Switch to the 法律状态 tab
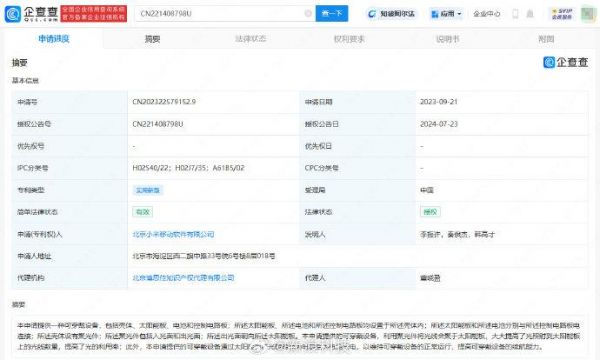Viewport: 600px width, 360px height. pyautogui.click(x=251, y=39)
